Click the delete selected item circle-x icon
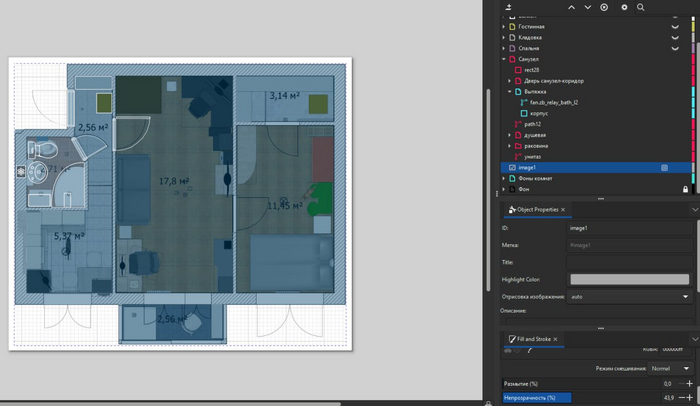Screen dimensions: 700x406 (x=604, y=7)
